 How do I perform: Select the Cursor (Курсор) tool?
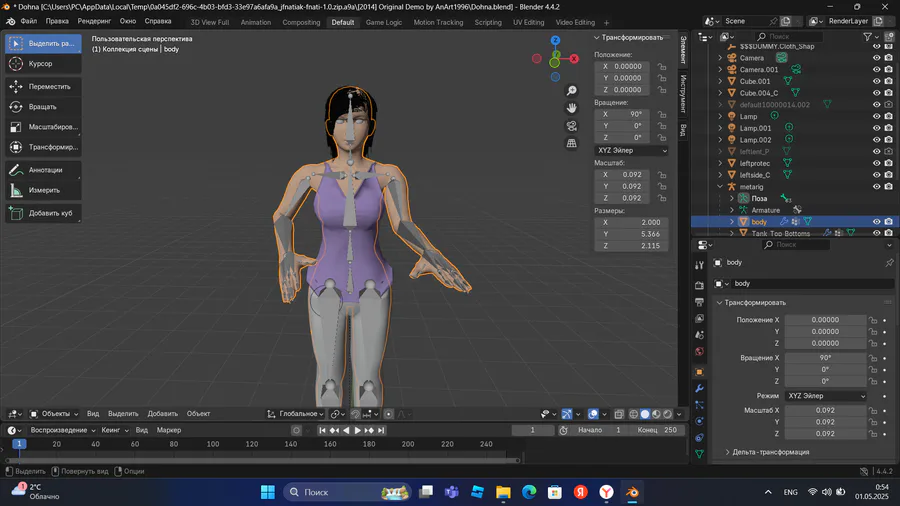point(43,64)
